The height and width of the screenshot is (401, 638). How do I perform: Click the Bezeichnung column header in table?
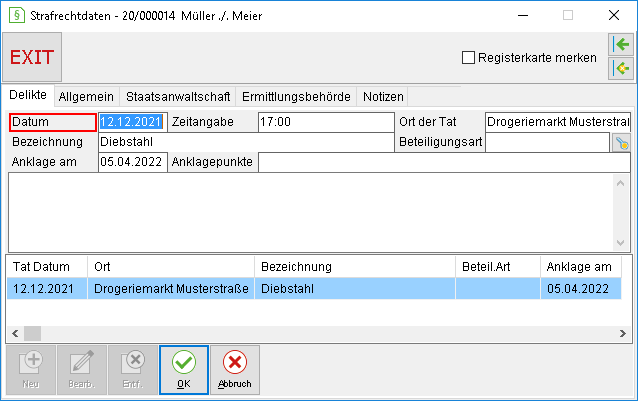pos(355,267)
